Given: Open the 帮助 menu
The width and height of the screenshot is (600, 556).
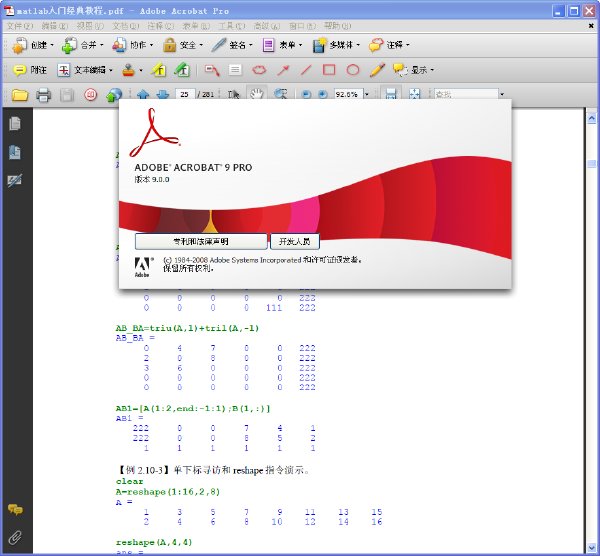Looking at the screenshot, I should tap(338, 26).
